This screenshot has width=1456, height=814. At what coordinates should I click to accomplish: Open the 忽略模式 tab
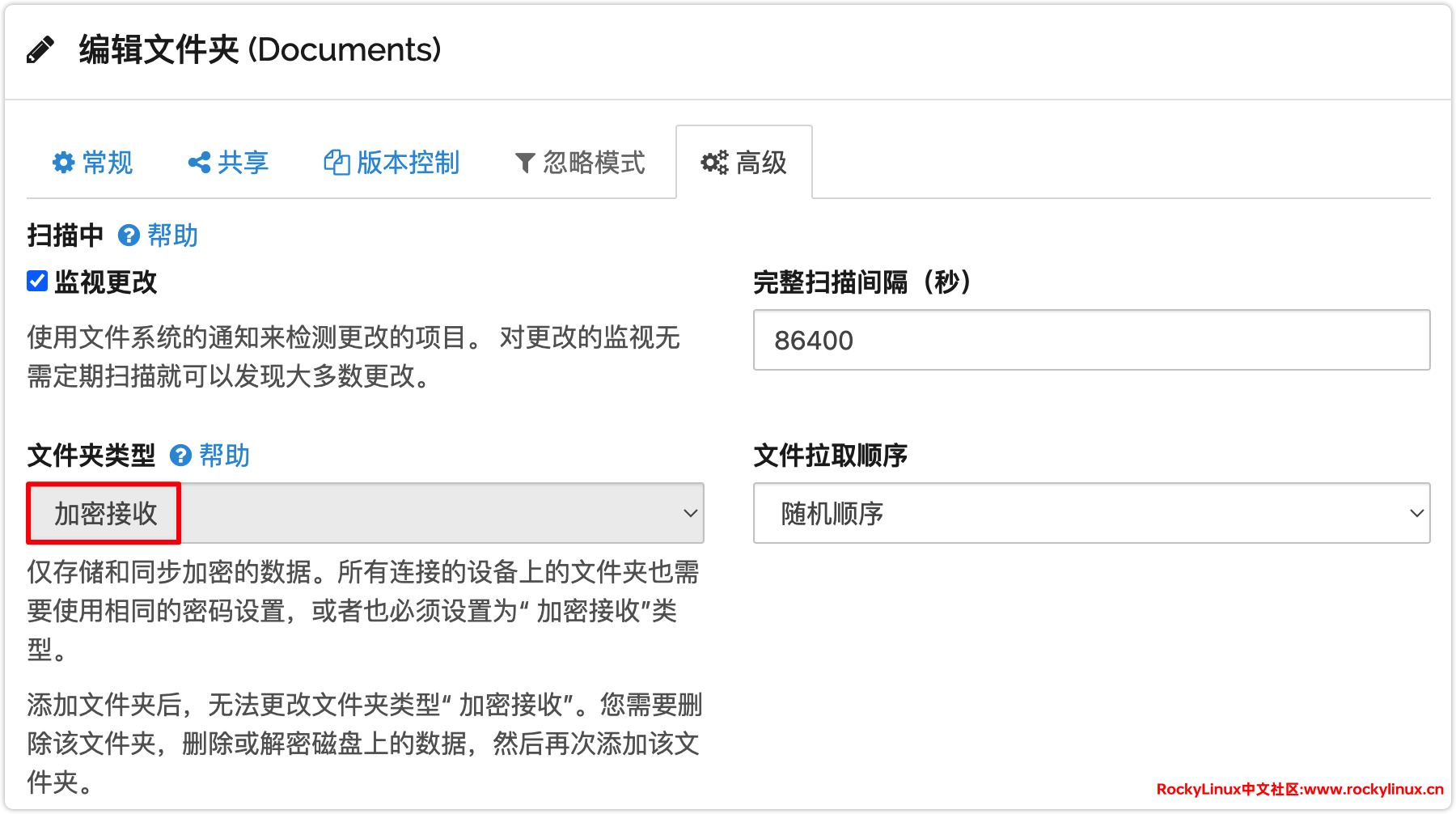point(594,163)
